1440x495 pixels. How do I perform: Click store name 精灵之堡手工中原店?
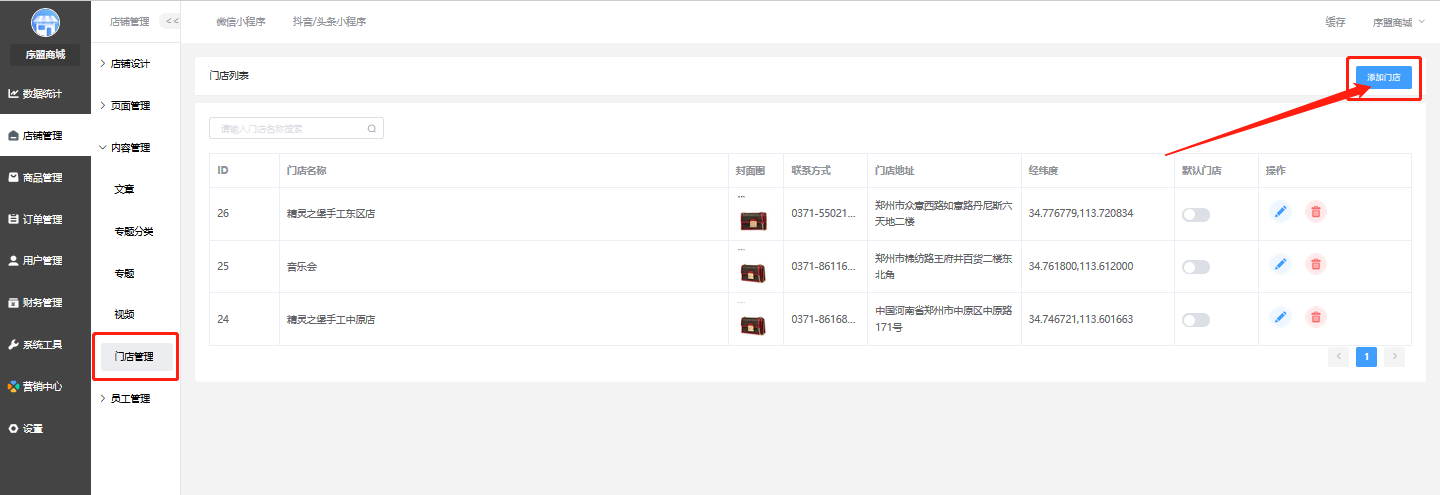pos(331,320)
